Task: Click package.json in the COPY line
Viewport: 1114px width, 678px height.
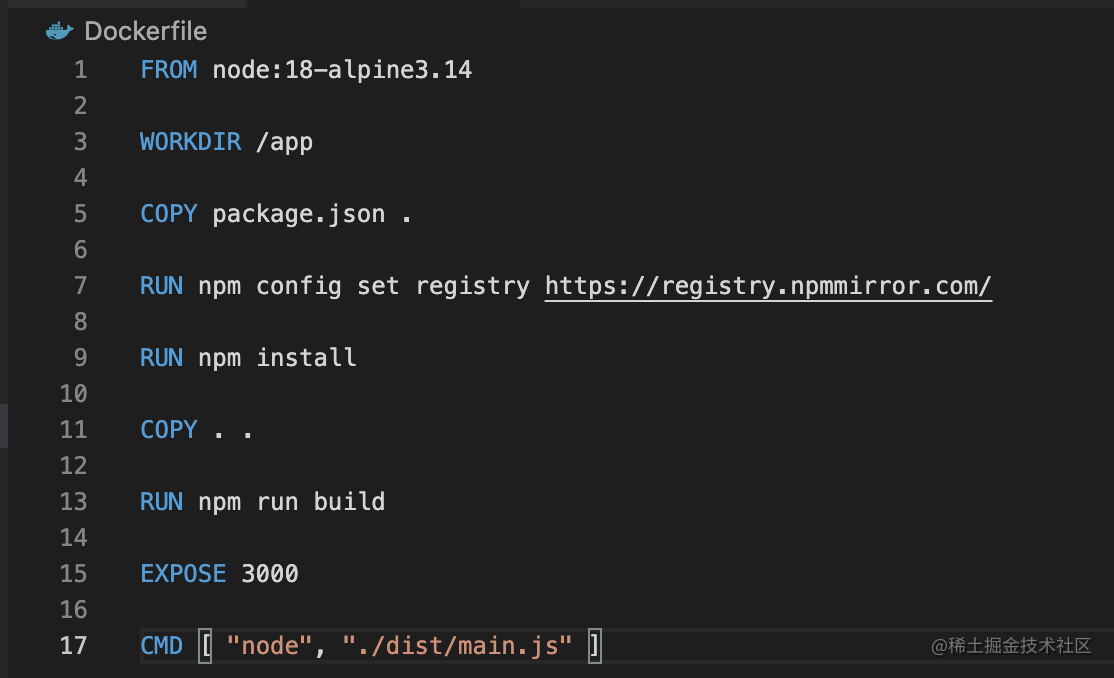Action: [x=298, y=214]
